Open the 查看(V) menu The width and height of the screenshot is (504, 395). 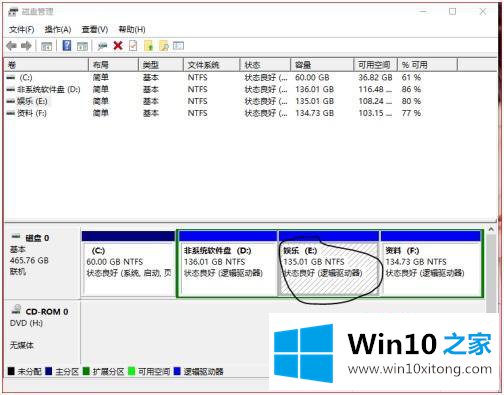pyautogui.click(x=95, y=30)
